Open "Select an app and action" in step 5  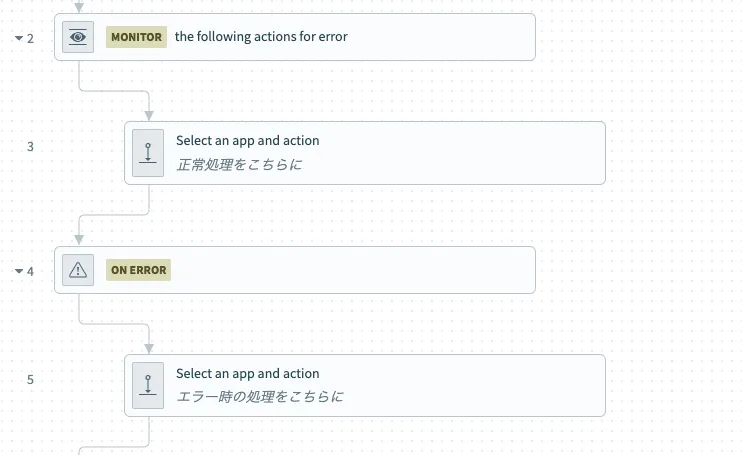coord(248,374)
